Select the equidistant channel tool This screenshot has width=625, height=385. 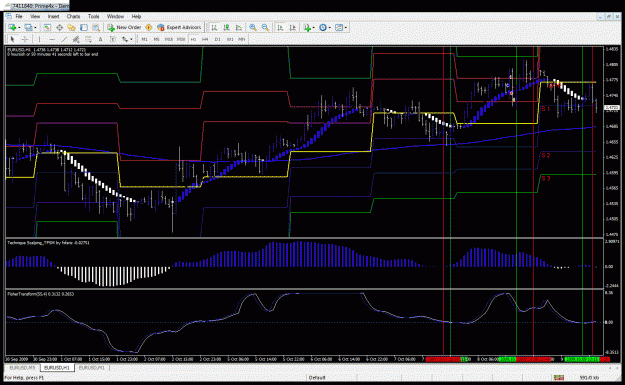pos(76,39)
